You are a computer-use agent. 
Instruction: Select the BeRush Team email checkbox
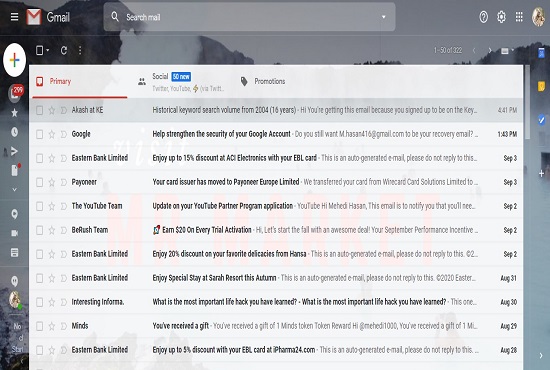[x=40, y=230]
